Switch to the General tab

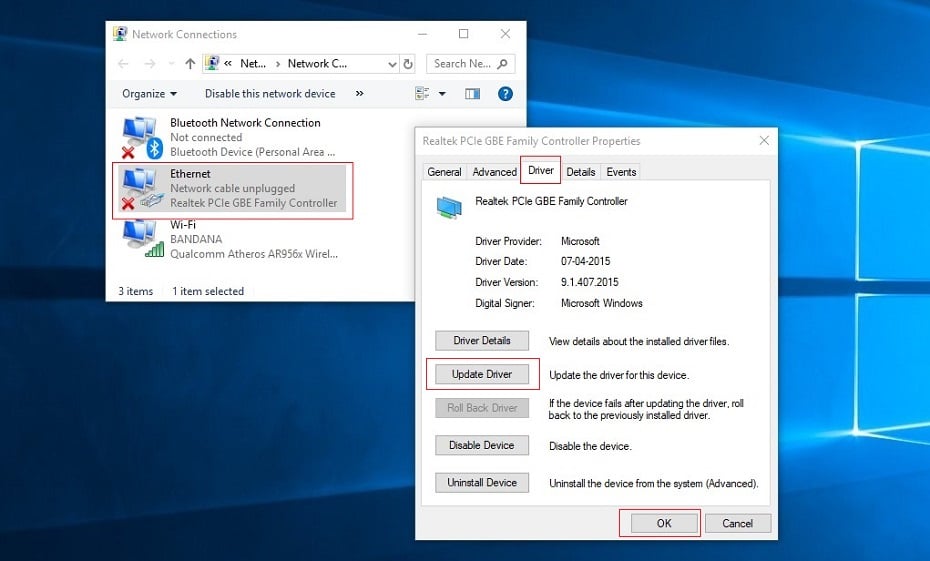coord(444,172)
